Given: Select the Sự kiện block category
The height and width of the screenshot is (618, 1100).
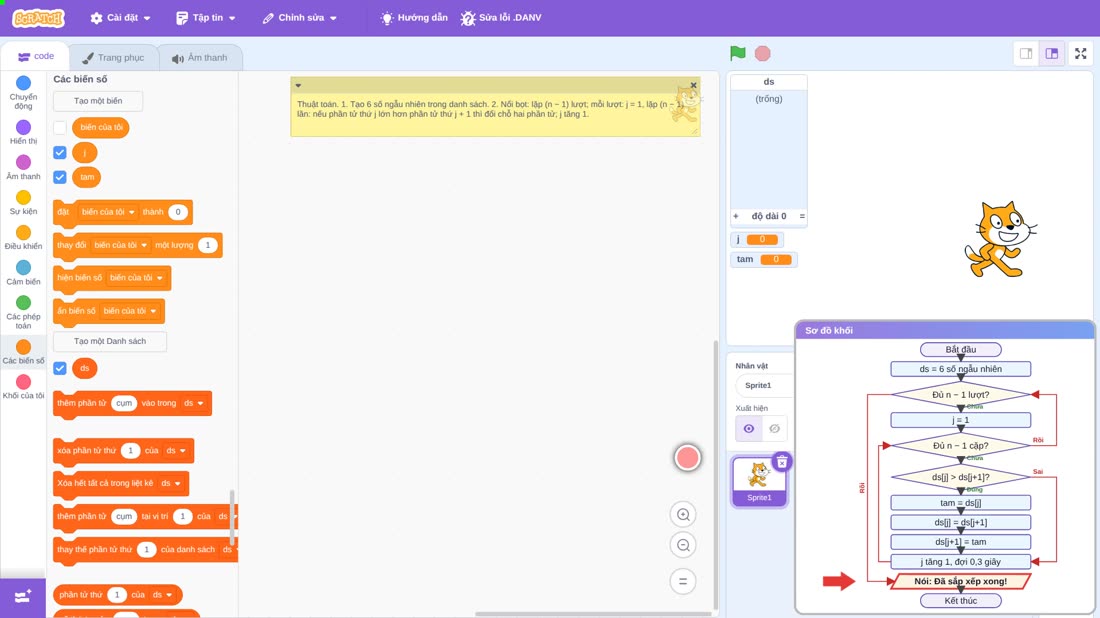Looking at the screenshot, I should click(23, 202).
